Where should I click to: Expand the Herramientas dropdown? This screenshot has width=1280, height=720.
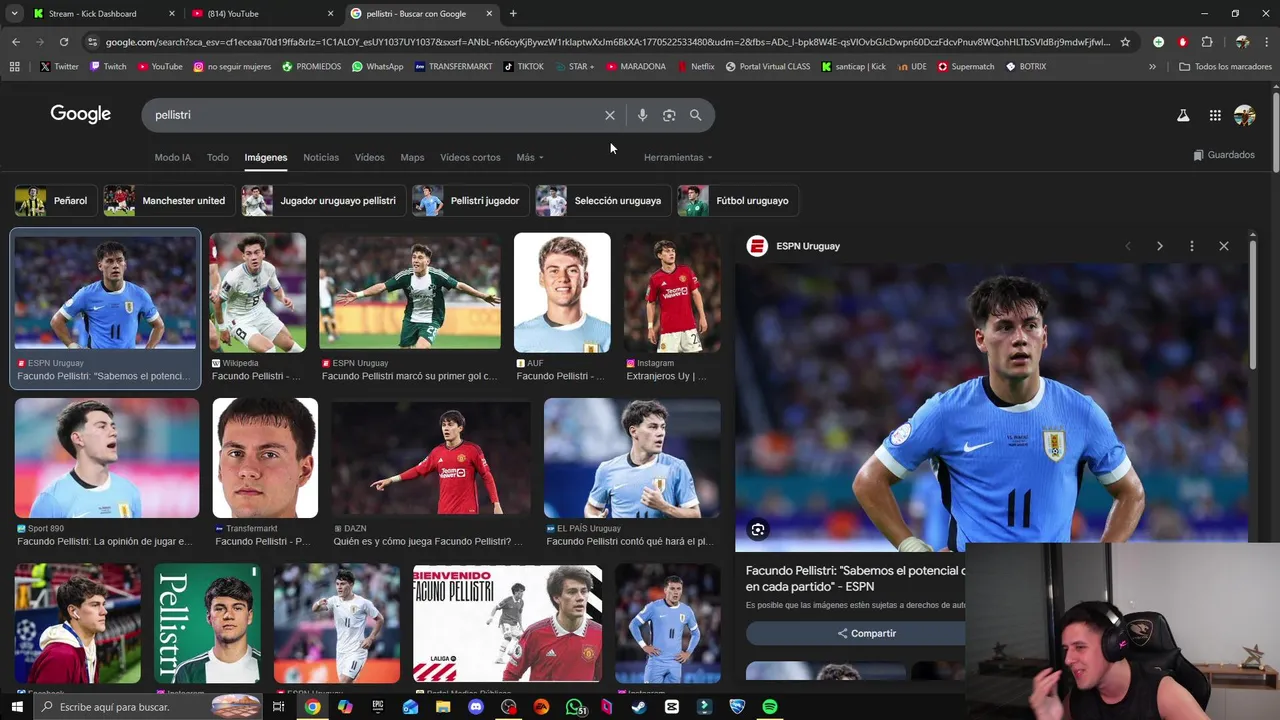coord(678,157)
